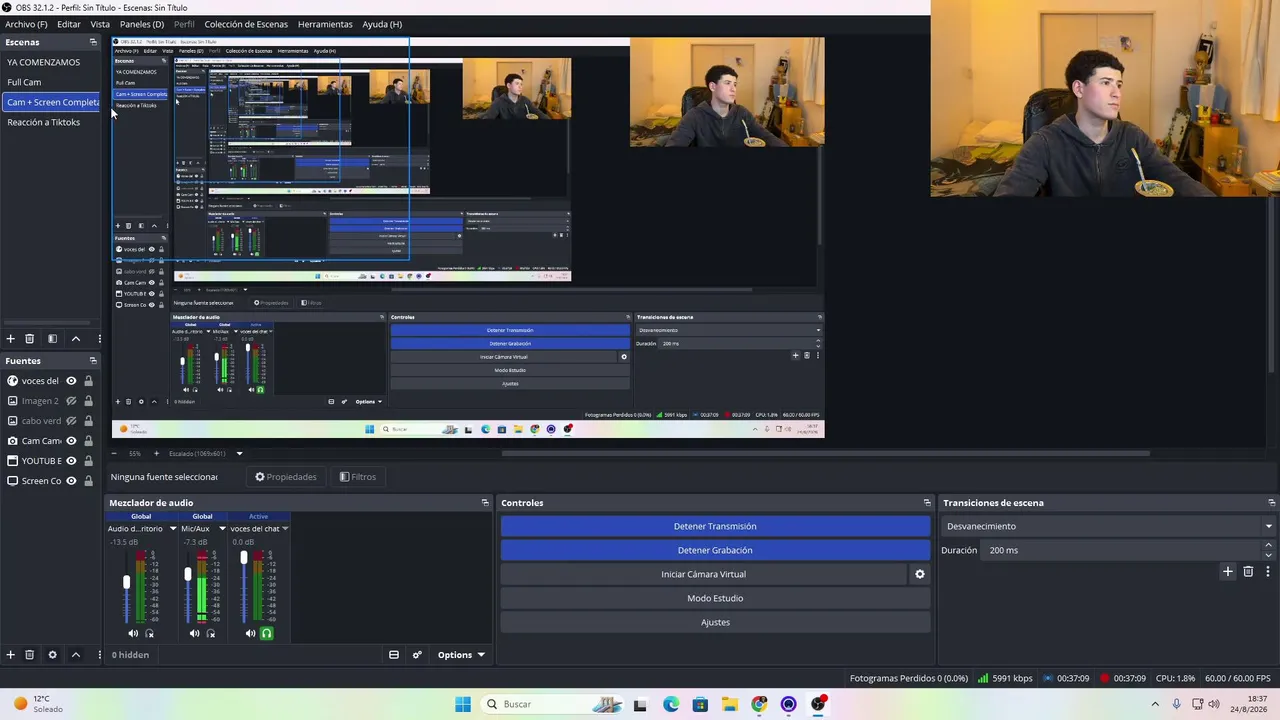
Task: Switch audio mixer layout icon
Action: [394, 655]
